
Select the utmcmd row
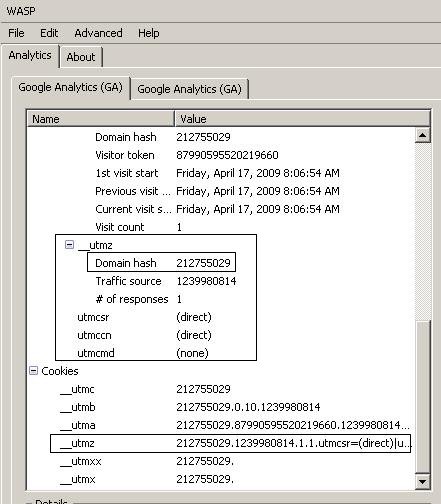221,353
